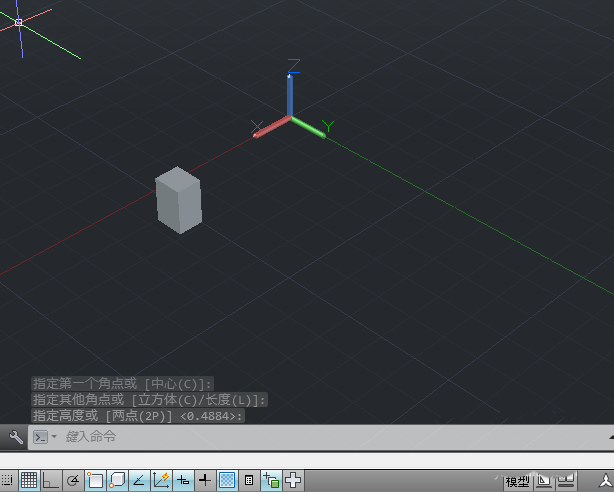Click the command prompt icon
The image size is (614, 494).
[x=41, y=437]
